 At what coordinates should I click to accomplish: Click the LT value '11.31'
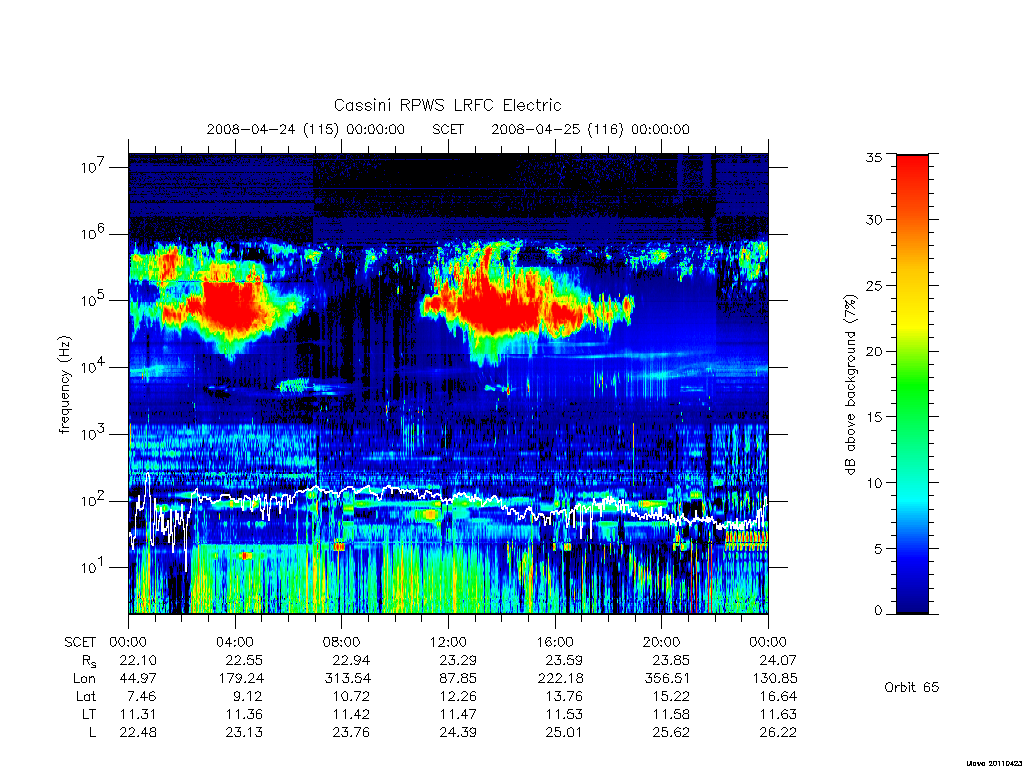pyautogui.click(x=138, y=714)
